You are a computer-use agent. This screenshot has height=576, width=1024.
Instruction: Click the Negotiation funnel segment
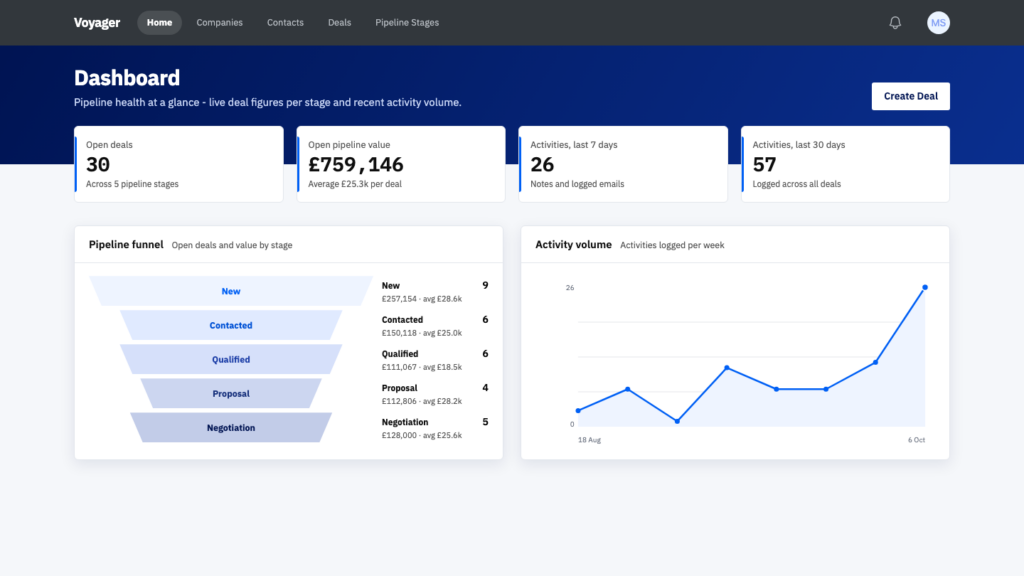231,428
